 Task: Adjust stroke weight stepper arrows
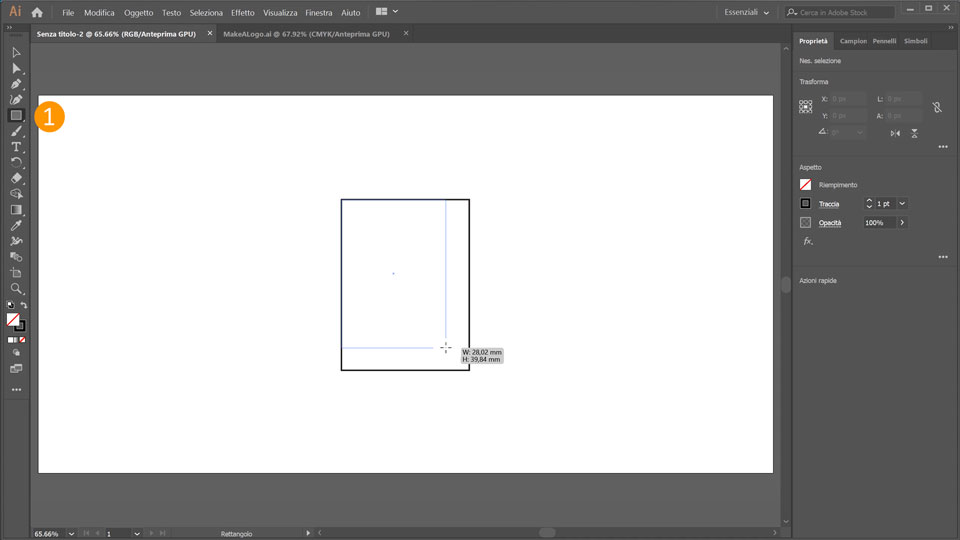point(869,203)
